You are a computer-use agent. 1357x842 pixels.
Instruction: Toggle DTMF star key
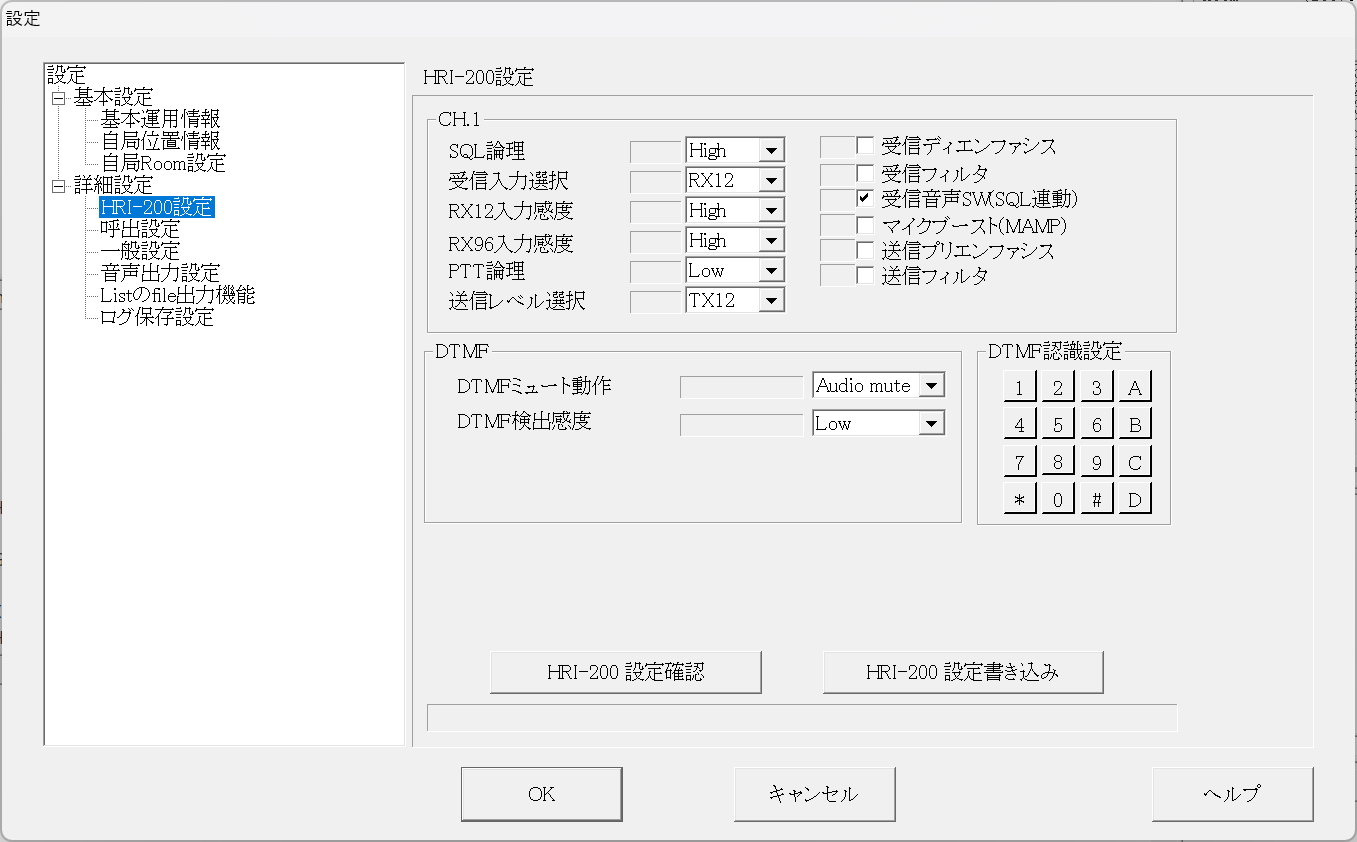[1019, 499]
